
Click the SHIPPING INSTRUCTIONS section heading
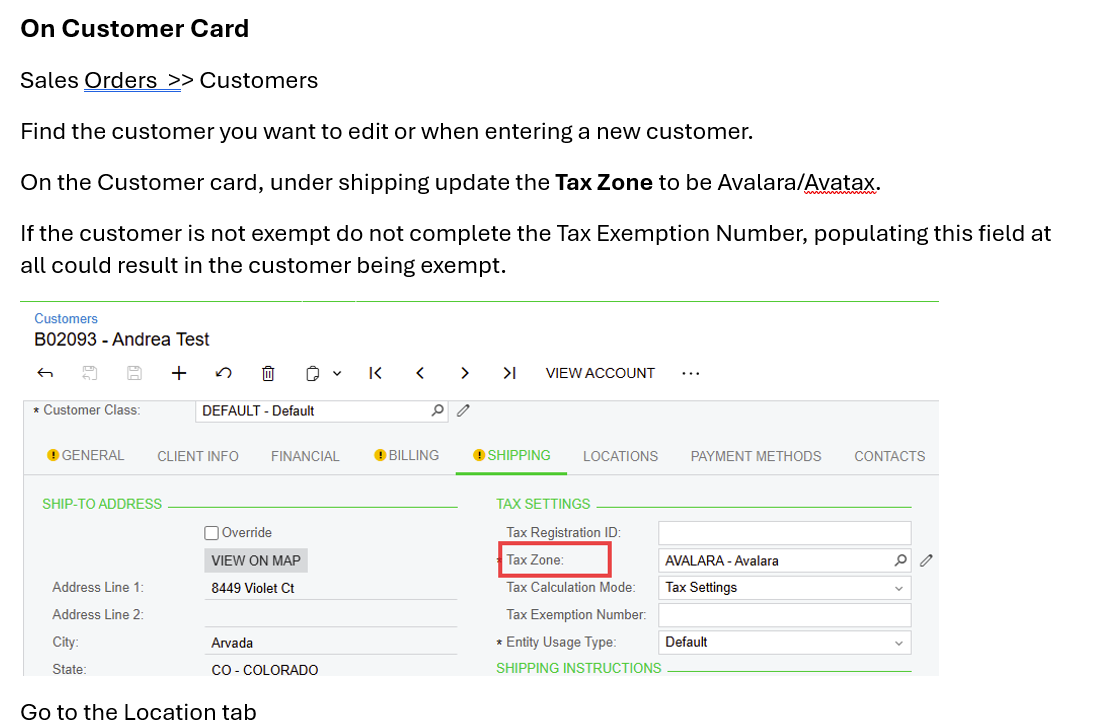pos(579,668)
